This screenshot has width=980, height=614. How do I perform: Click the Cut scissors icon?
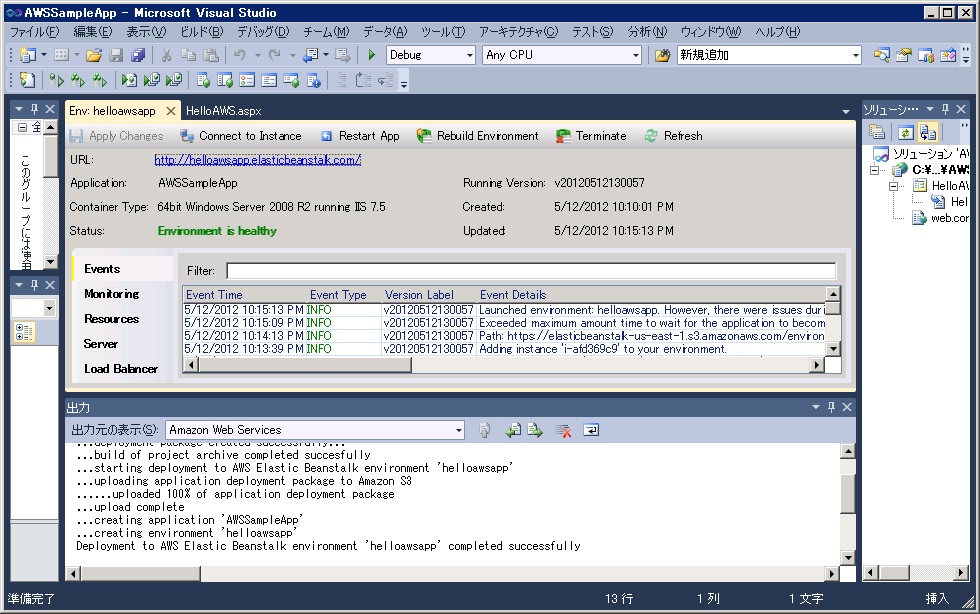[166, 55]
